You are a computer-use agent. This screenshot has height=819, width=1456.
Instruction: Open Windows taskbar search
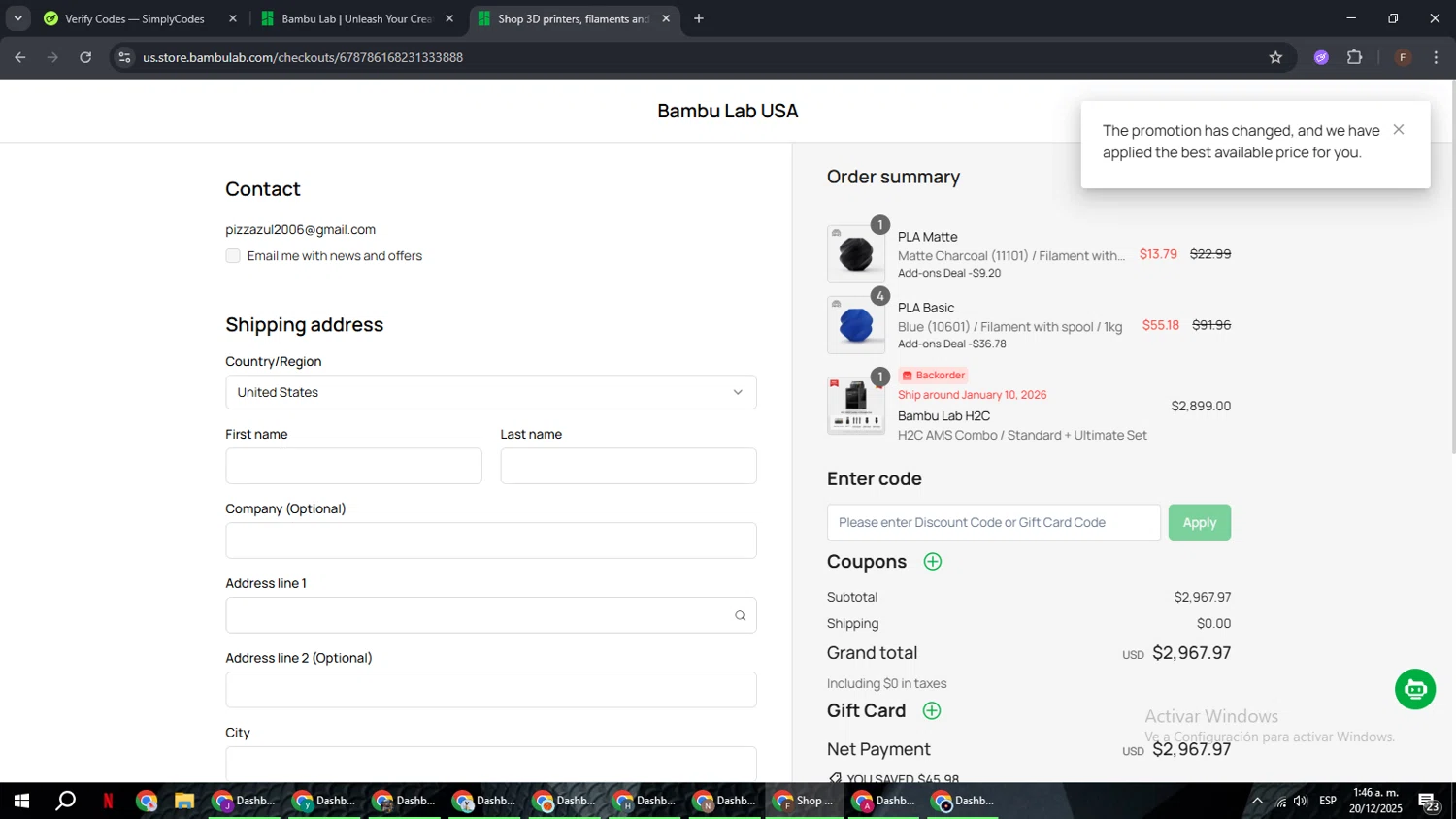pyautogui.click(x=65, y=801)
